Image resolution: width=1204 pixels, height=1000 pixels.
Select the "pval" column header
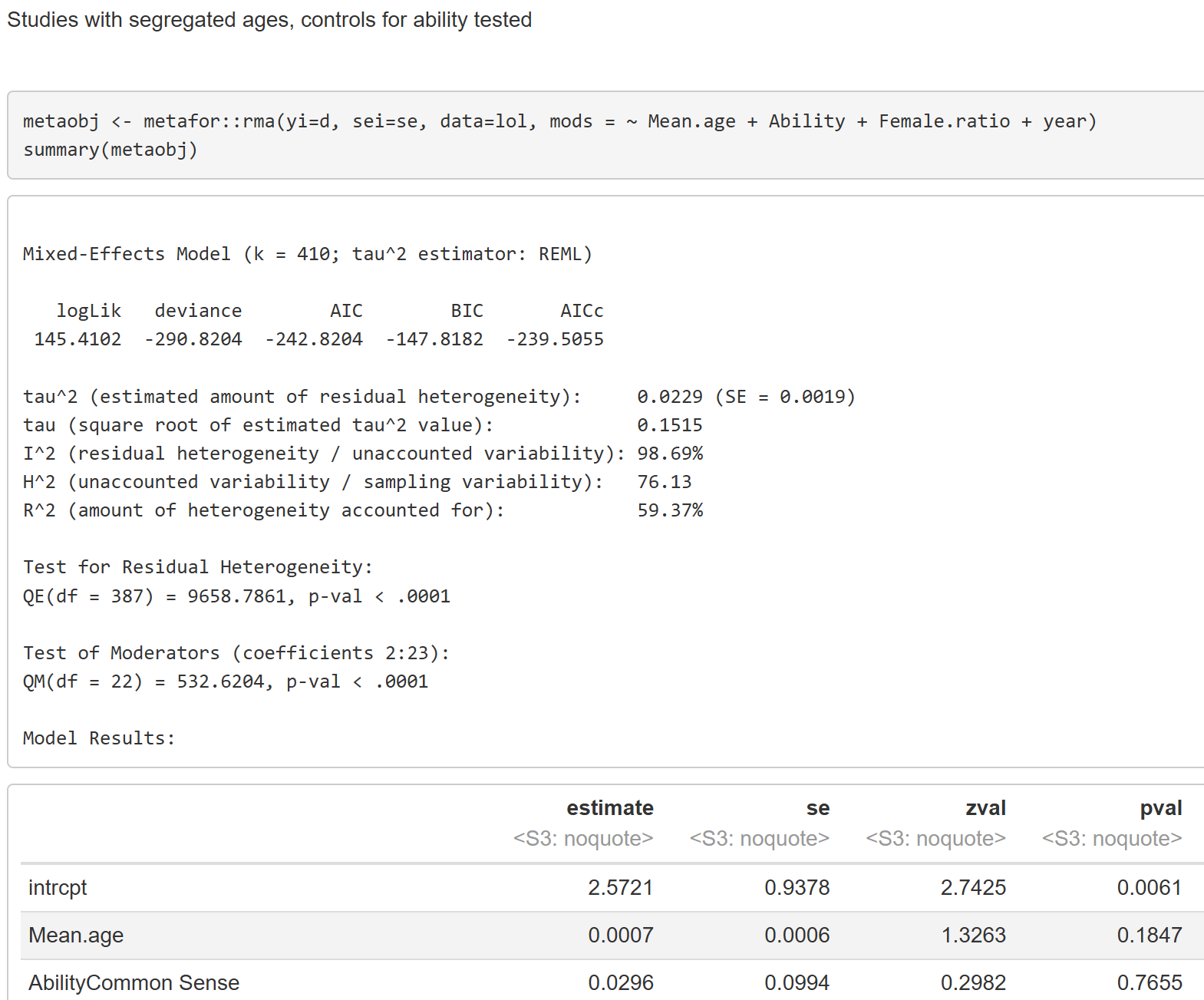point(1160,808)
